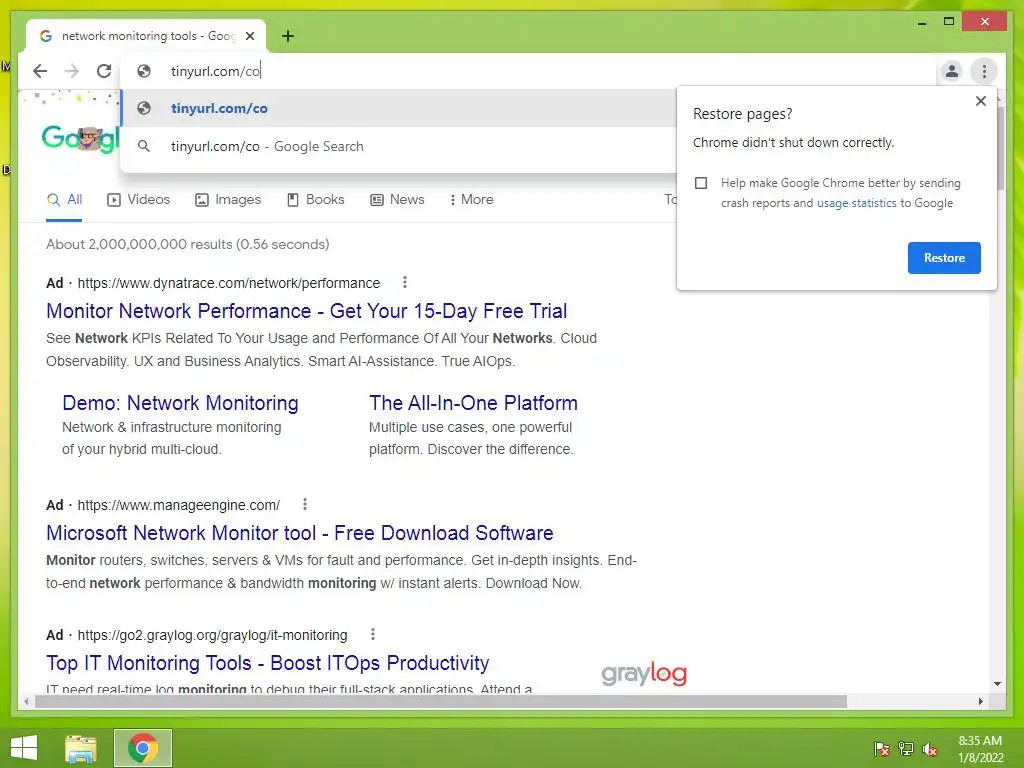Click the blue Restore button
This screenshot has width=1024, height=768.
944,258
